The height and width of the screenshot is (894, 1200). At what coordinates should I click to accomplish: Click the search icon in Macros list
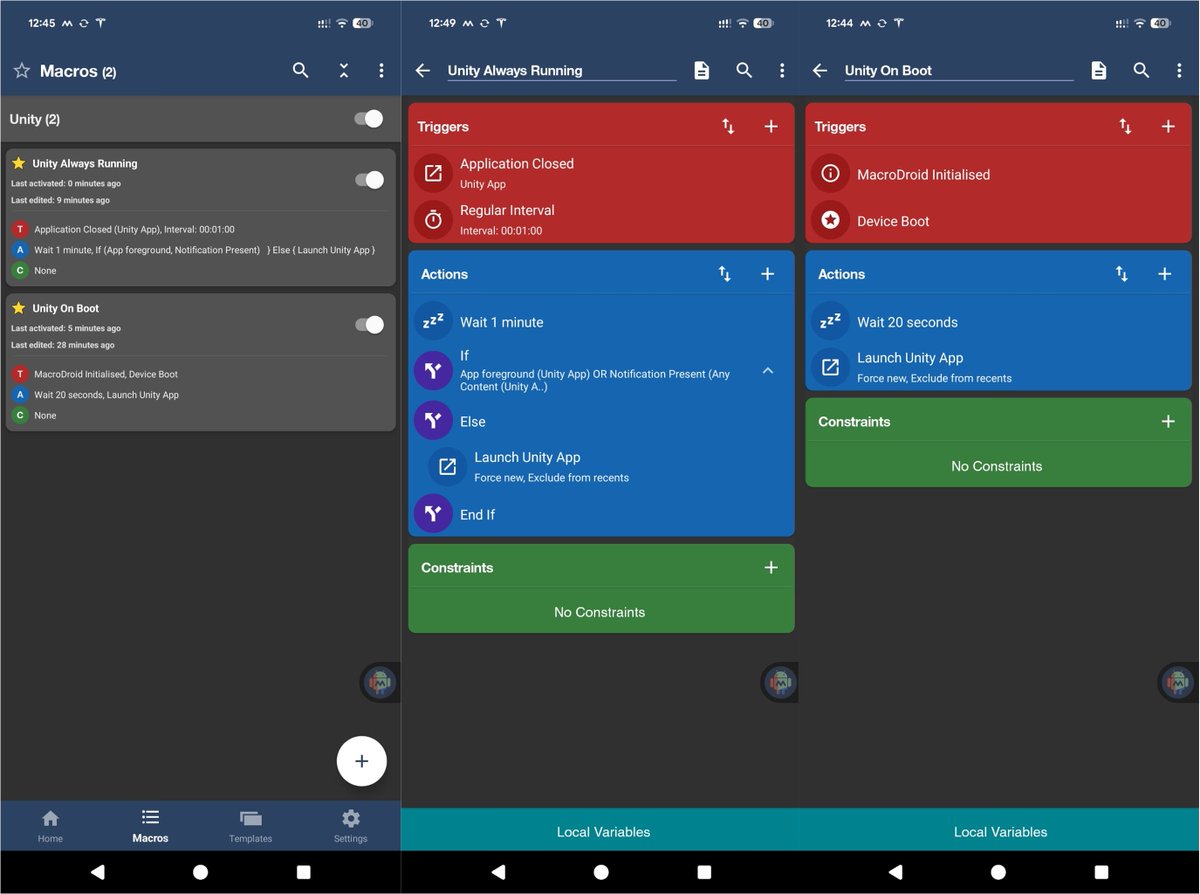tap(300, 70)
